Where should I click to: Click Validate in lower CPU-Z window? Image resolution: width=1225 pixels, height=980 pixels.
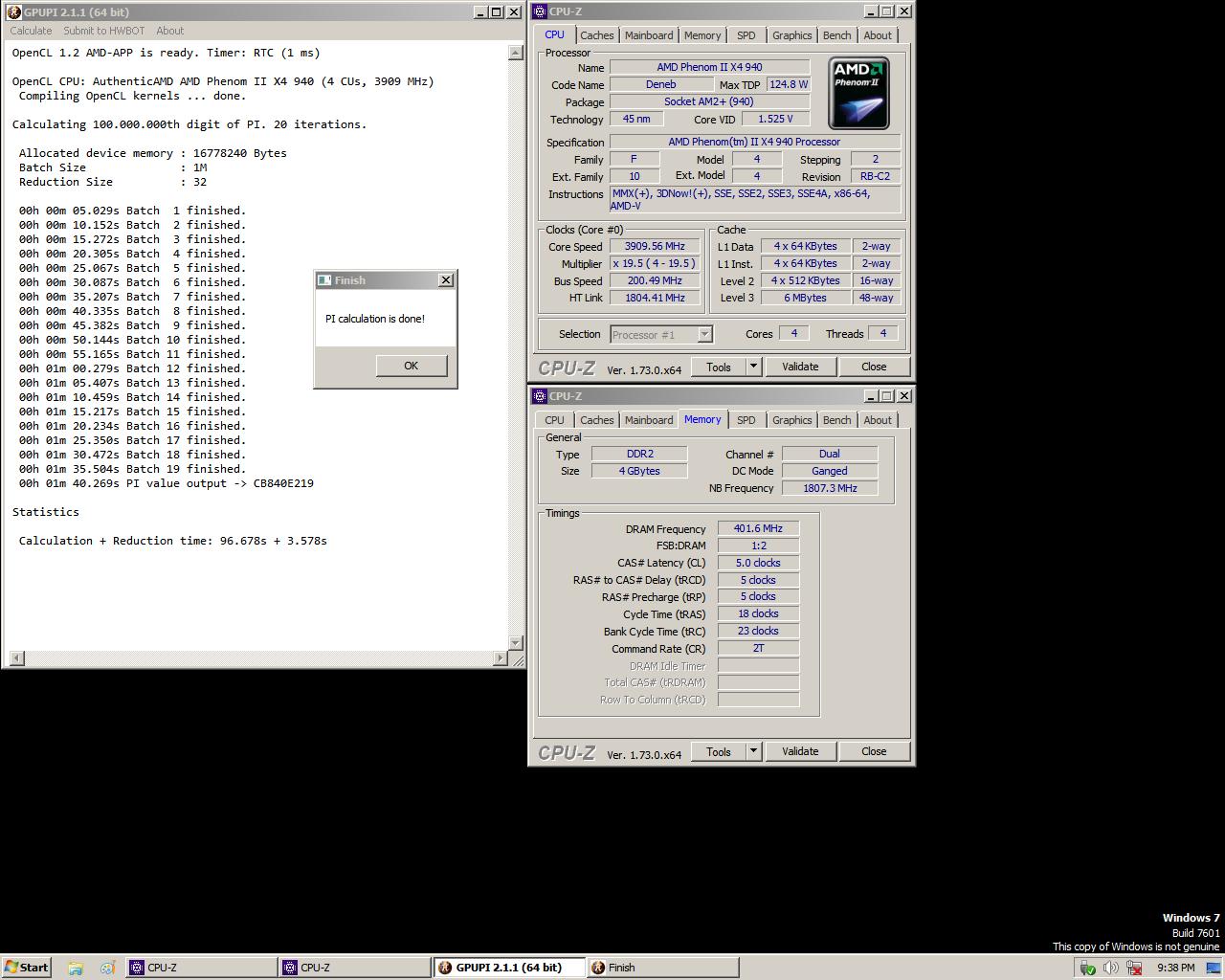pos(800,751)
